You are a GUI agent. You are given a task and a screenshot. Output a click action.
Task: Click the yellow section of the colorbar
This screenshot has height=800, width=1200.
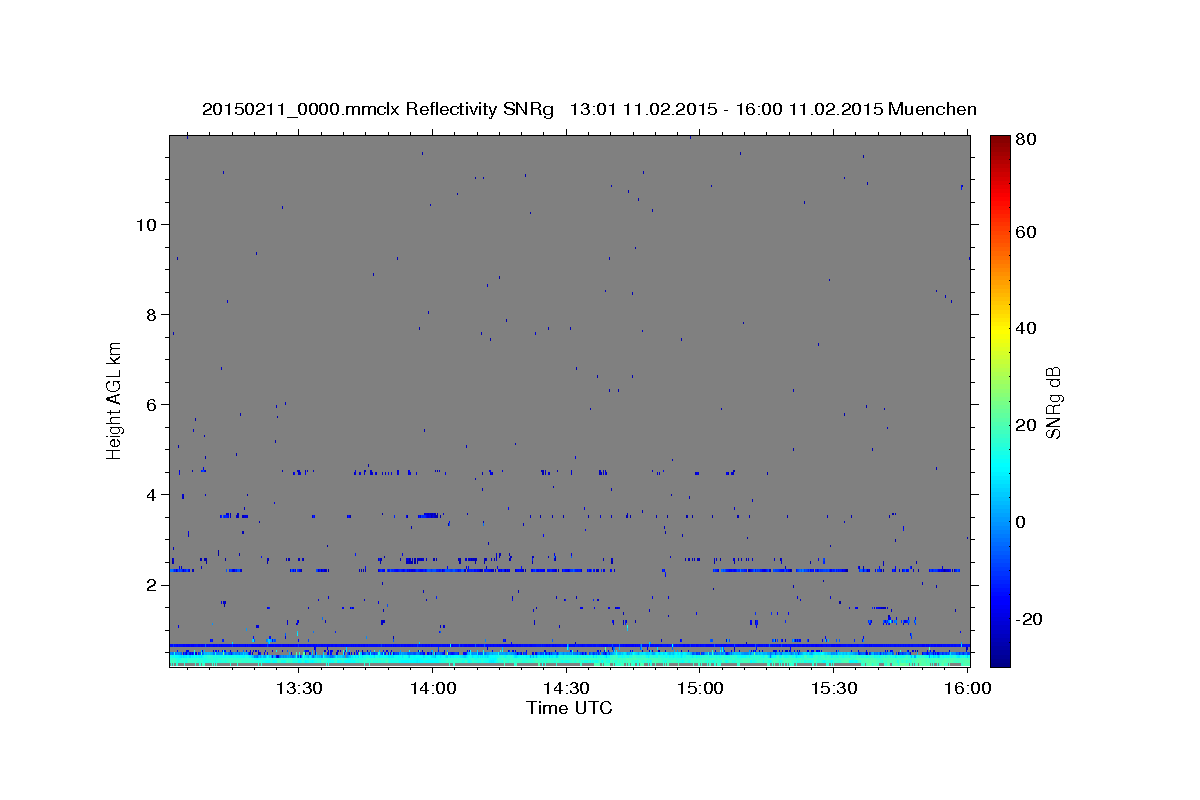1000,330
